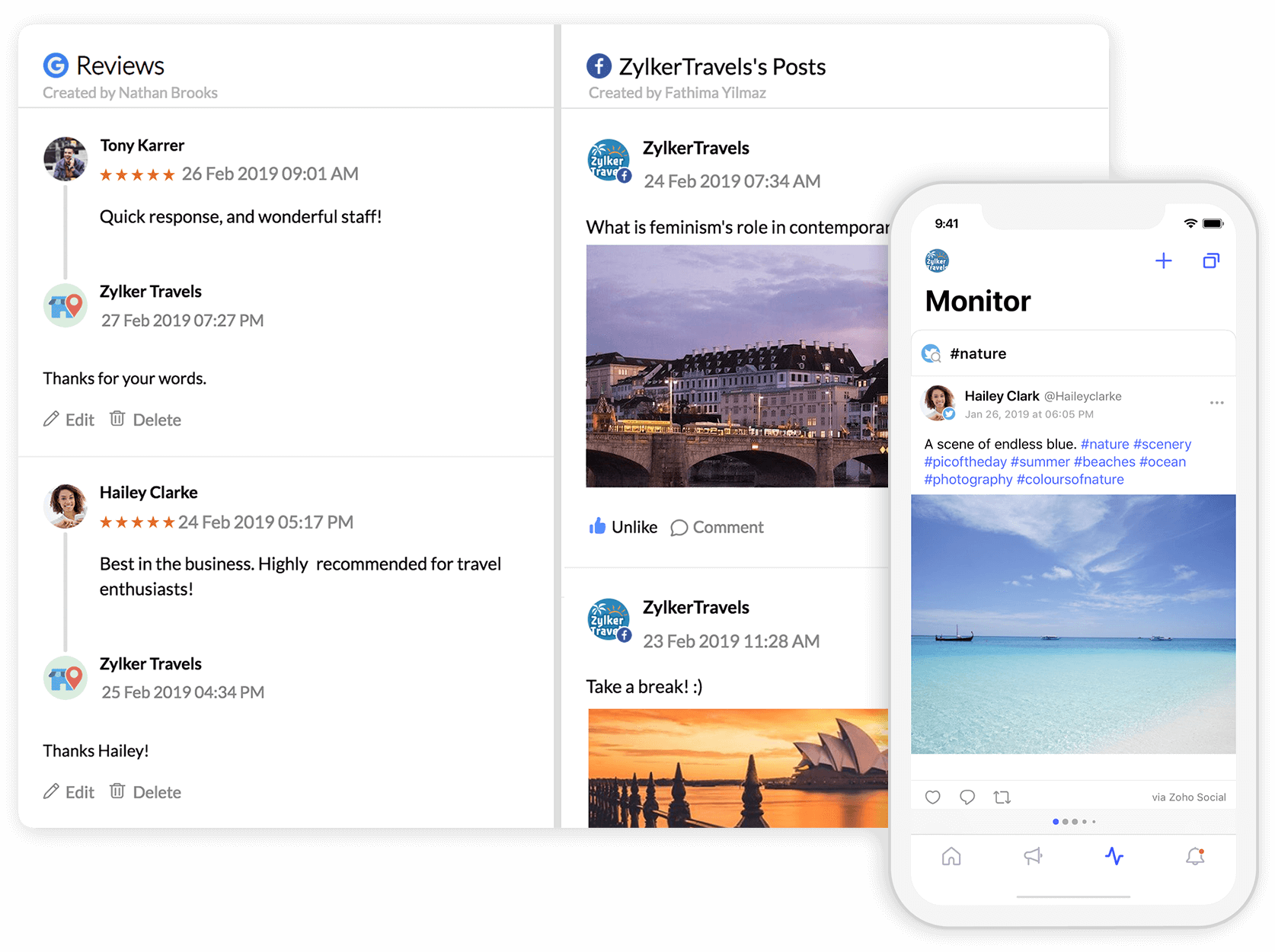Click the ZylkerTravels avatar on the 23 Feb post
1275x952 pixels.
click(609, 621)
